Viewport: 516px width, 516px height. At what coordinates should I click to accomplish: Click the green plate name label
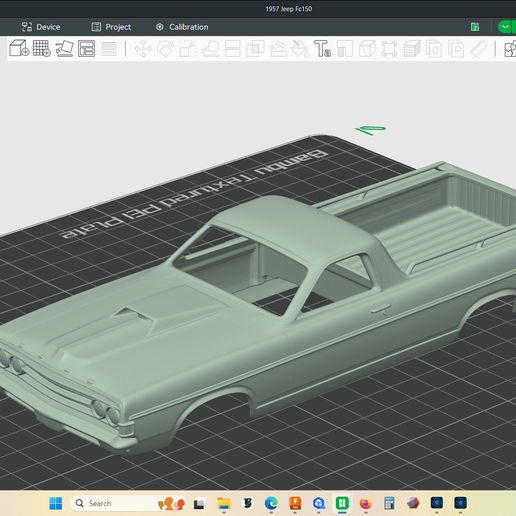click(x=371, y=130)
